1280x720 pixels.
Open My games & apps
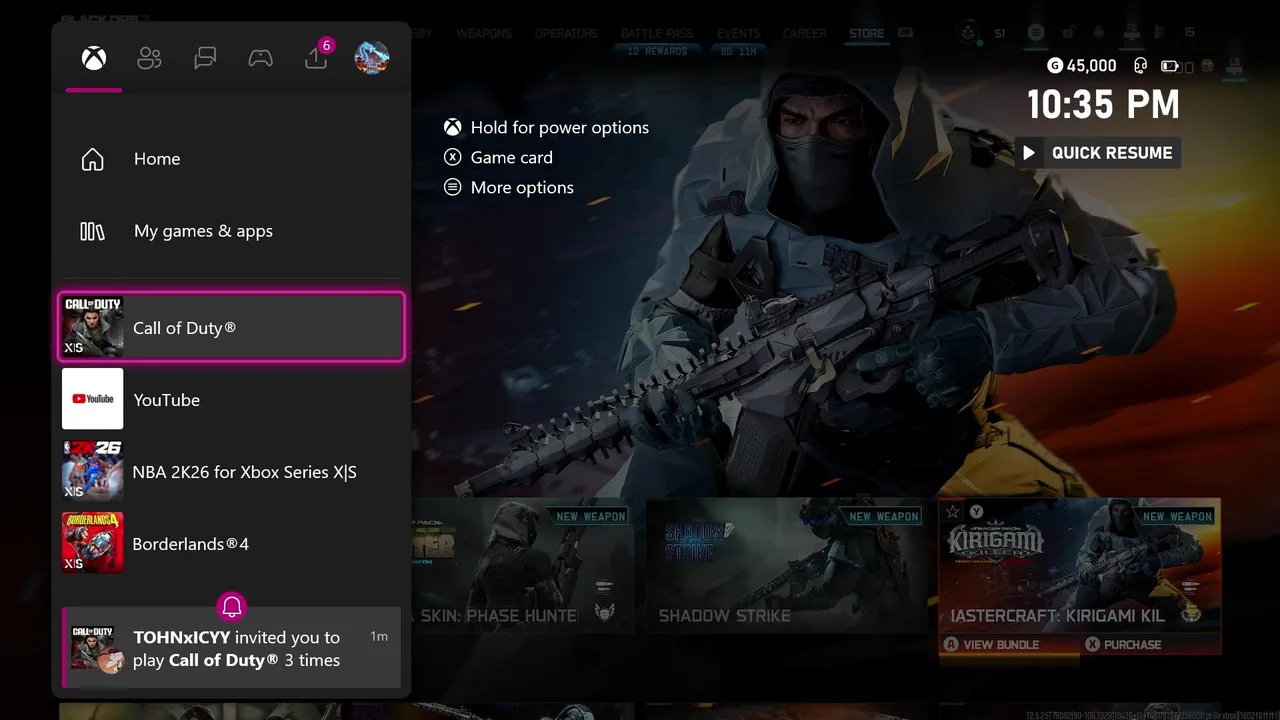pos(232,231)
